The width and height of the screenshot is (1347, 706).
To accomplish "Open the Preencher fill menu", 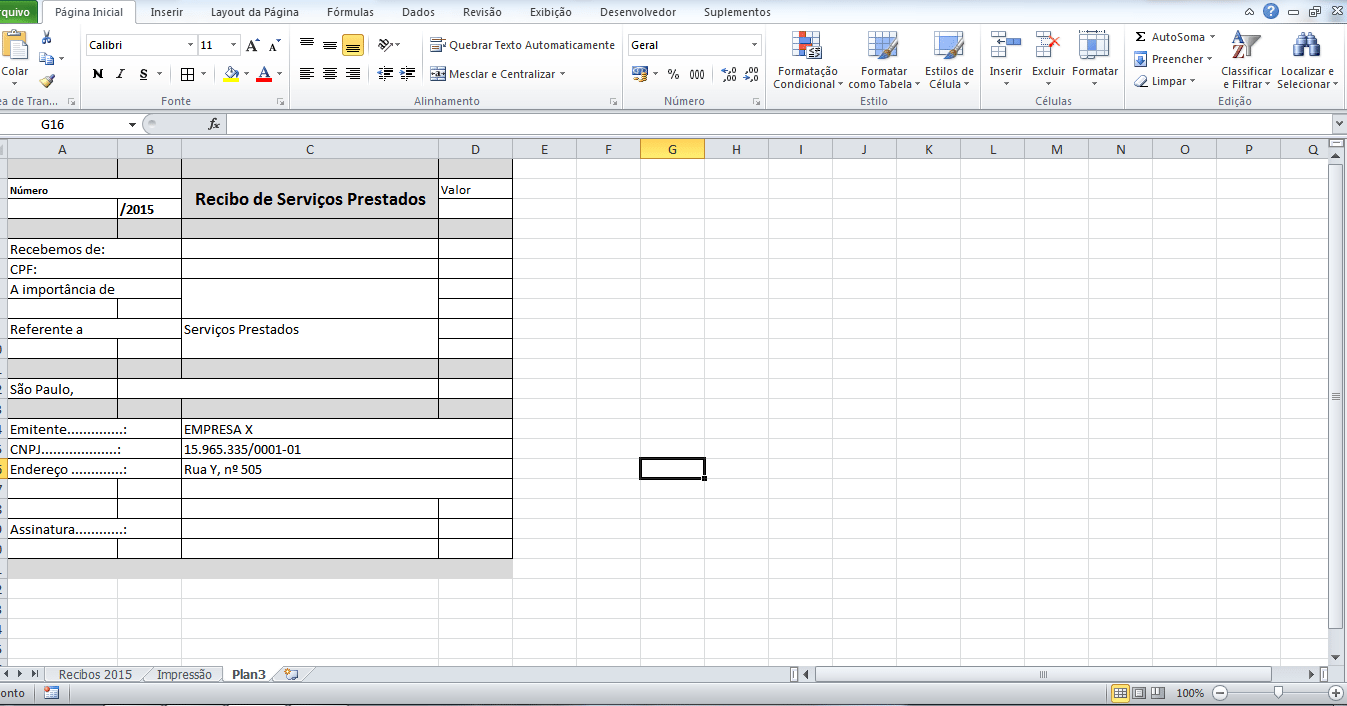I will point(1173,59).
